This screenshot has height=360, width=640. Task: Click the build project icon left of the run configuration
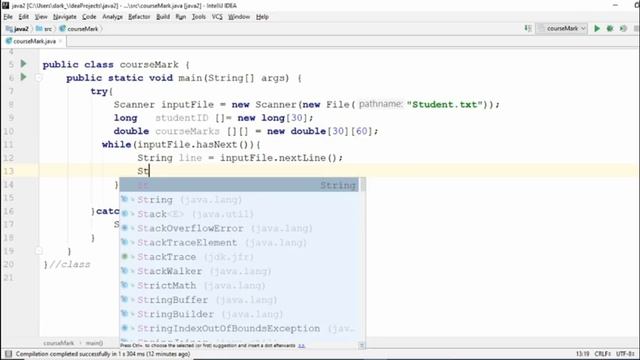coord(528,29)
